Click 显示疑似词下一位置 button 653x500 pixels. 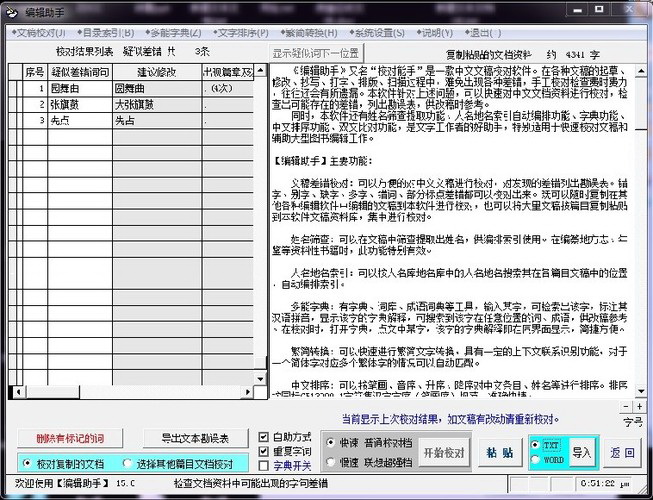(x=316, y=53)
